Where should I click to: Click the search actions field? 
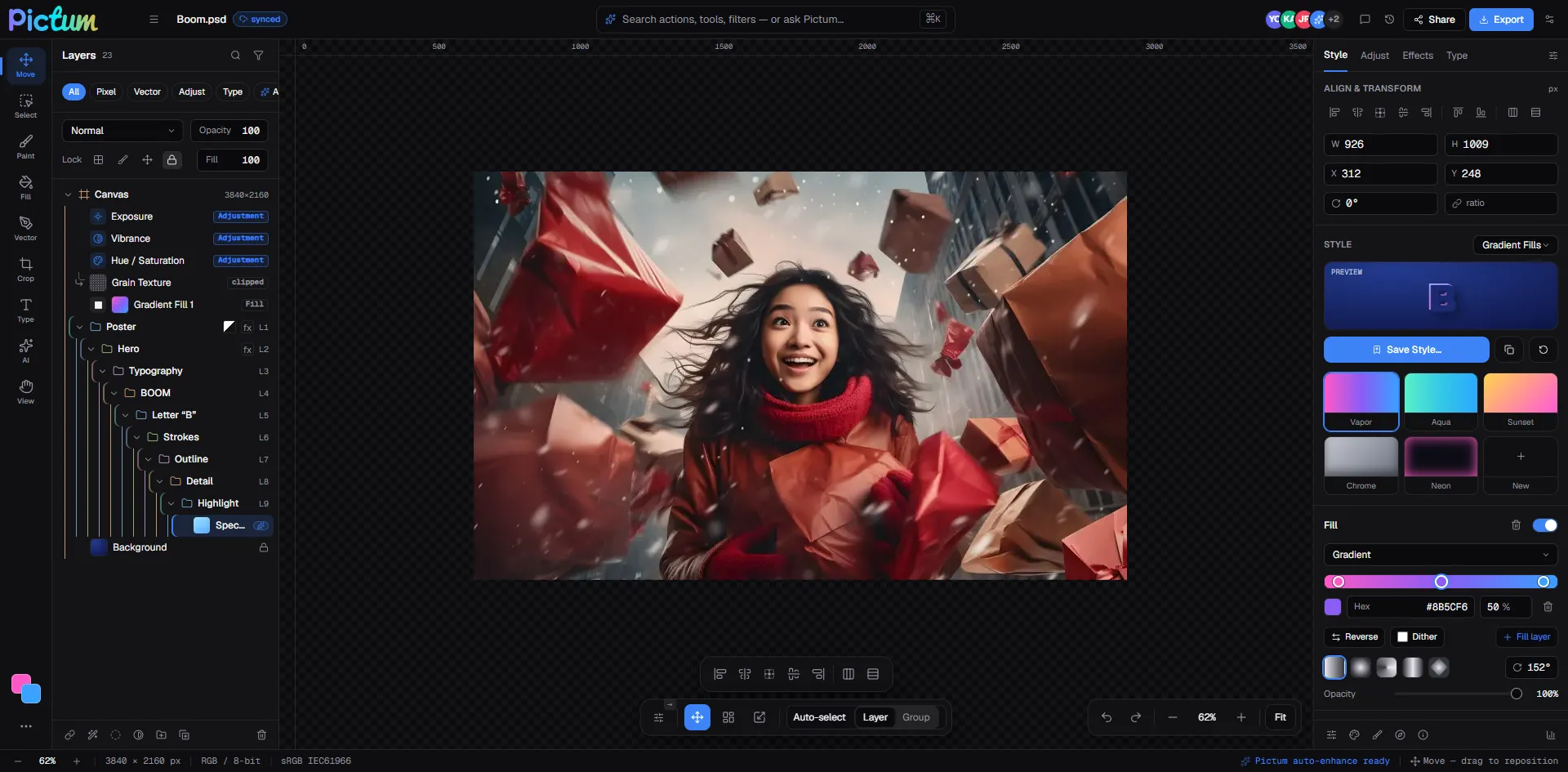point(776,20)
